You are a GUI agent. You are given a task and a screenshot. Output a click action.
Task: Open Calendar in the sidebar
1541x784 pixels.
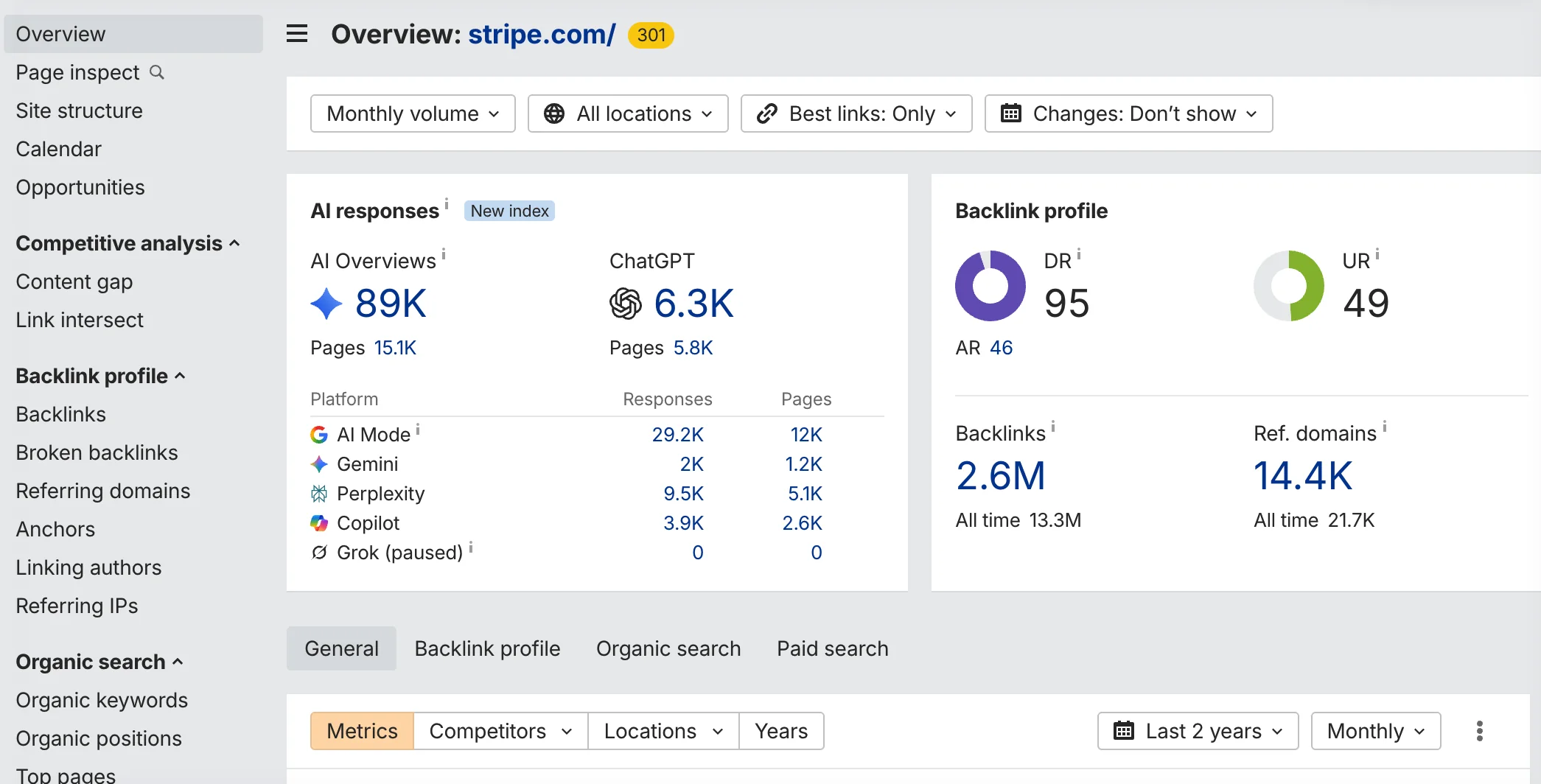(58, 149)
